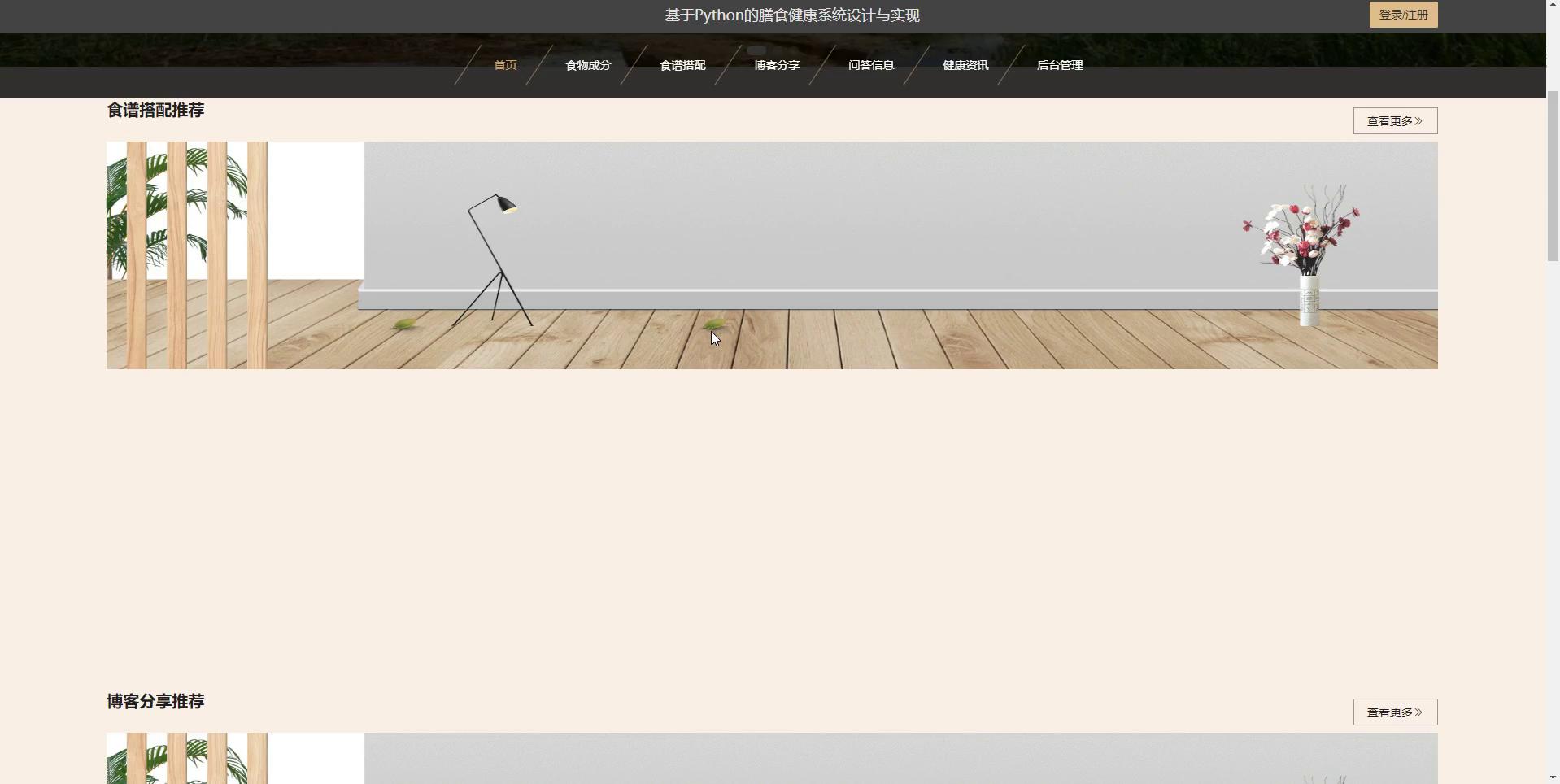Open 问答信息 from the navigation bar
Image resolution: width=1560 pixels, height=784 pixels.
[x=871, y=65]
